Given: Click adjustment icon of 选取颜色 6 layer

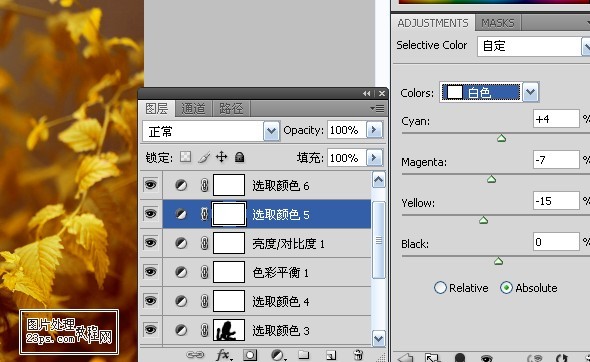Looking at the screenshot, I should tap(181, 185).
